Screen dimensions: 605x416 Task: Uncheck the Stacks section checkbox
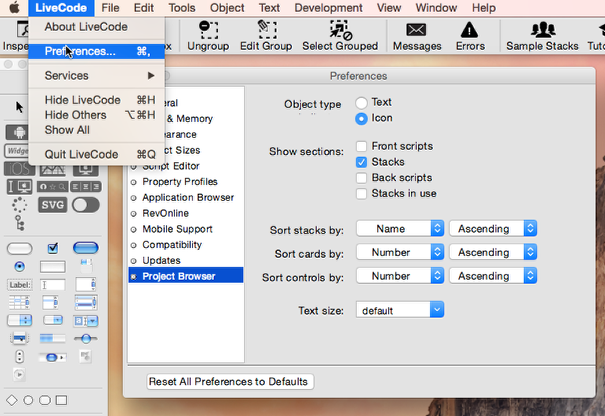tap(361, 162)
